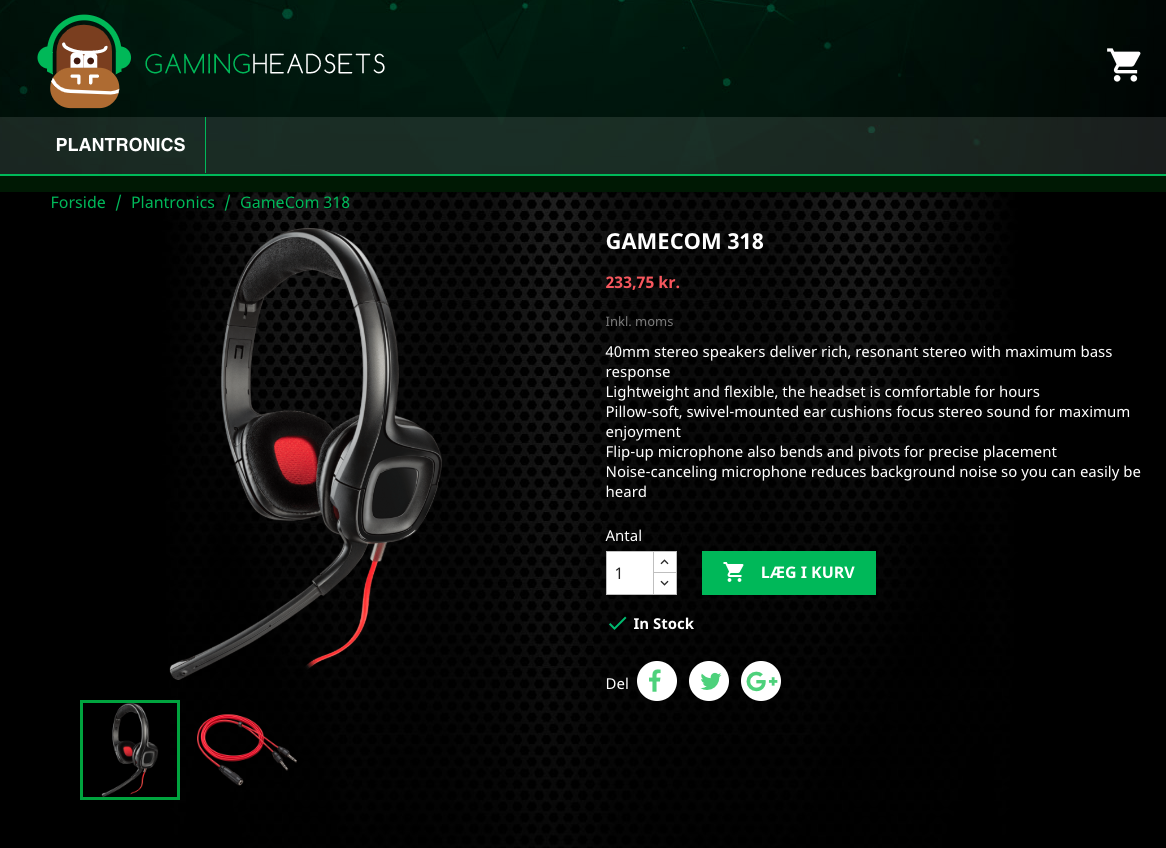Viewport: 1166px width, 848px height.
Task: Increase quantity with up arrow
Action: tap(665, 562)
